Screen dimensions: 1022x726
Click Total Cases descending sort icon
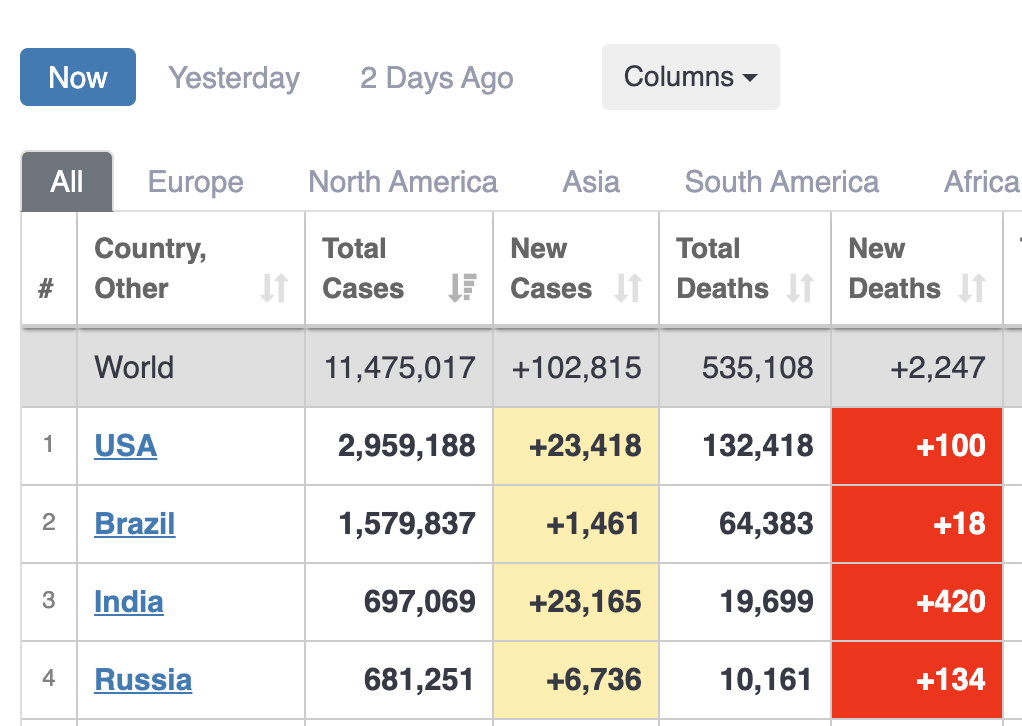(x=462, y=289)
